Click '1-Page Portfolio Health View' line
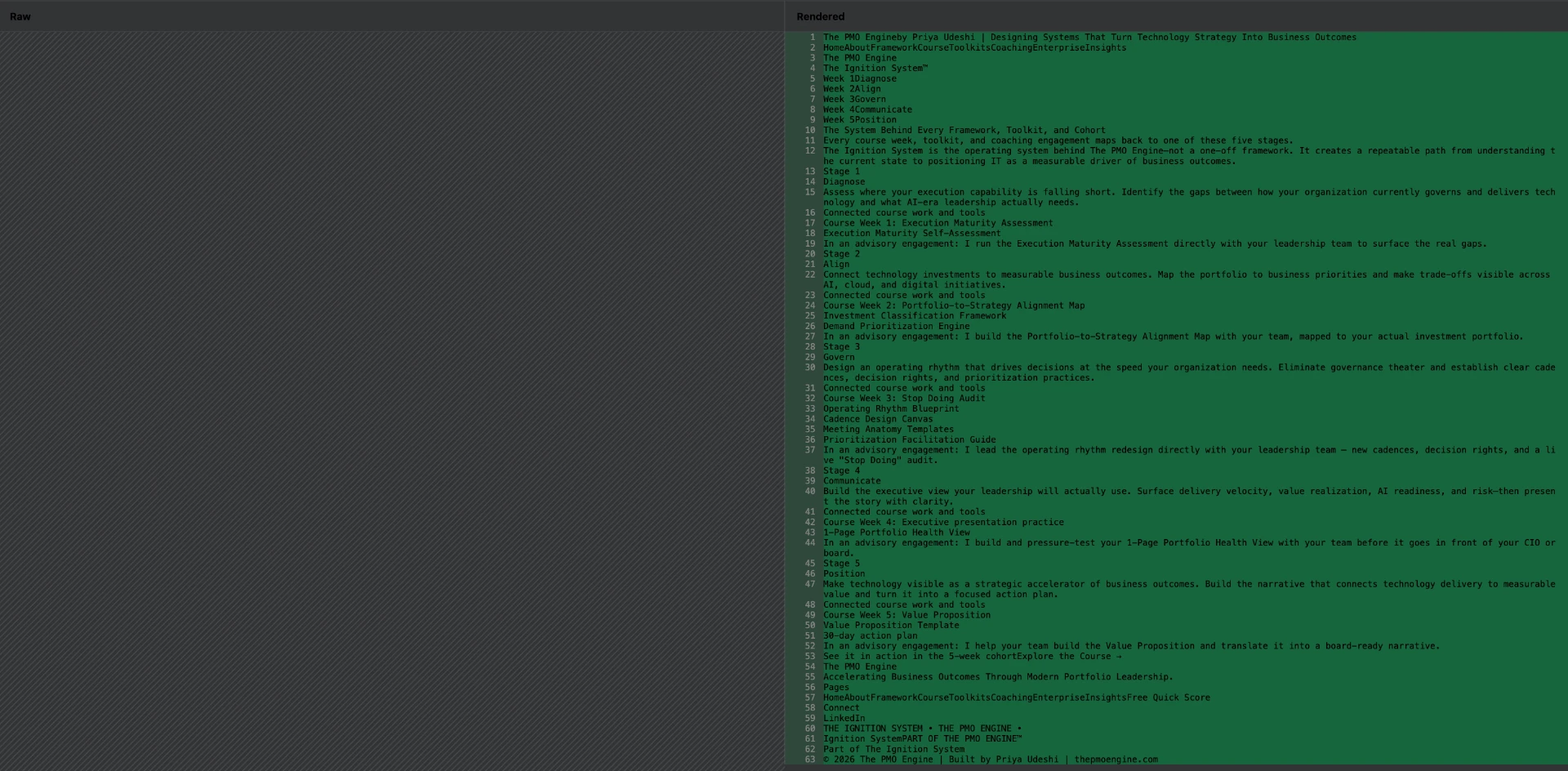This screenshot has height=771, width=1568. [x=897, y=533]
